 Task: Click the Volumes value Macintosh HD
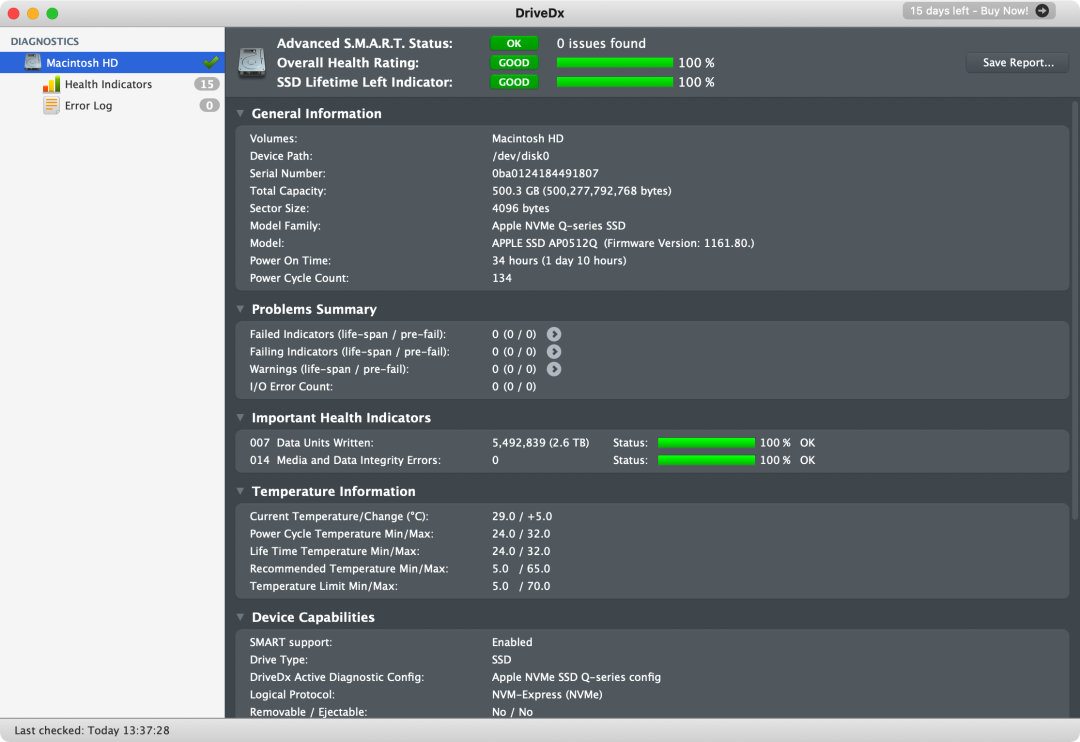tap(528, 138)
